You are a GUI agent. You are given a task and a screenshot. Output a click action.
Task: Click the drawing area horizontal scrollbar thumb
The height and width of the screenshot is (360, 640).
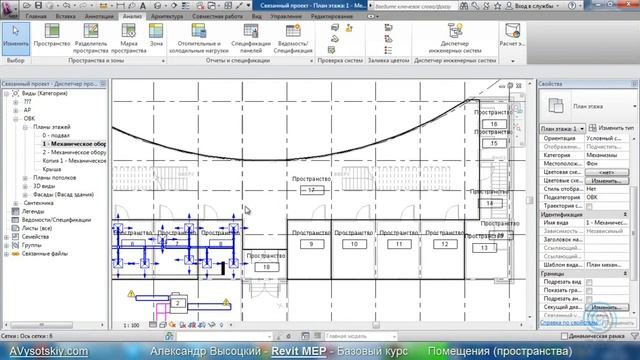click(376, 325)
